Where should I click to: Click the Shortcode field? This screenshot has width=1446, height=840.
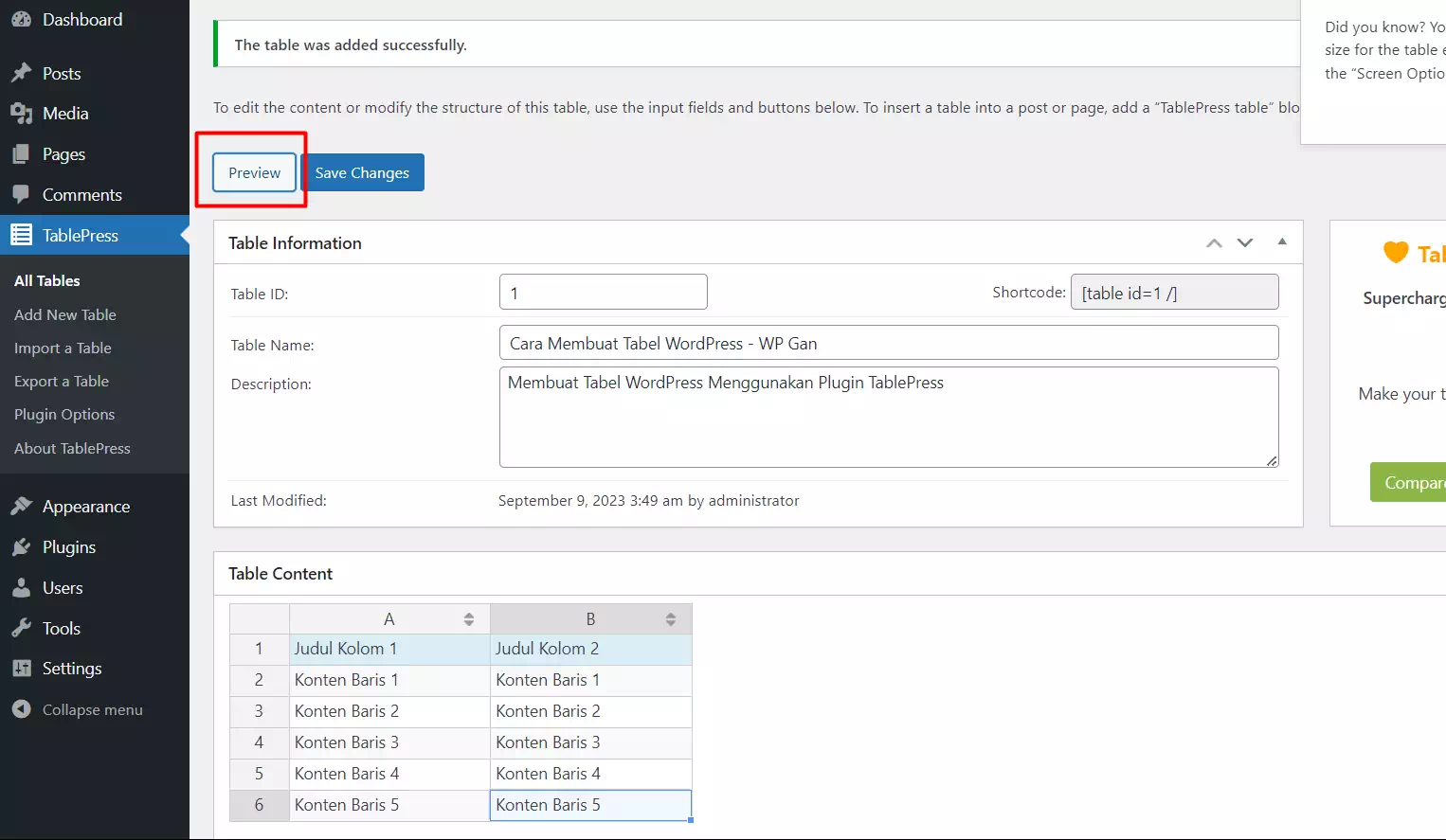pos(1174,292)
